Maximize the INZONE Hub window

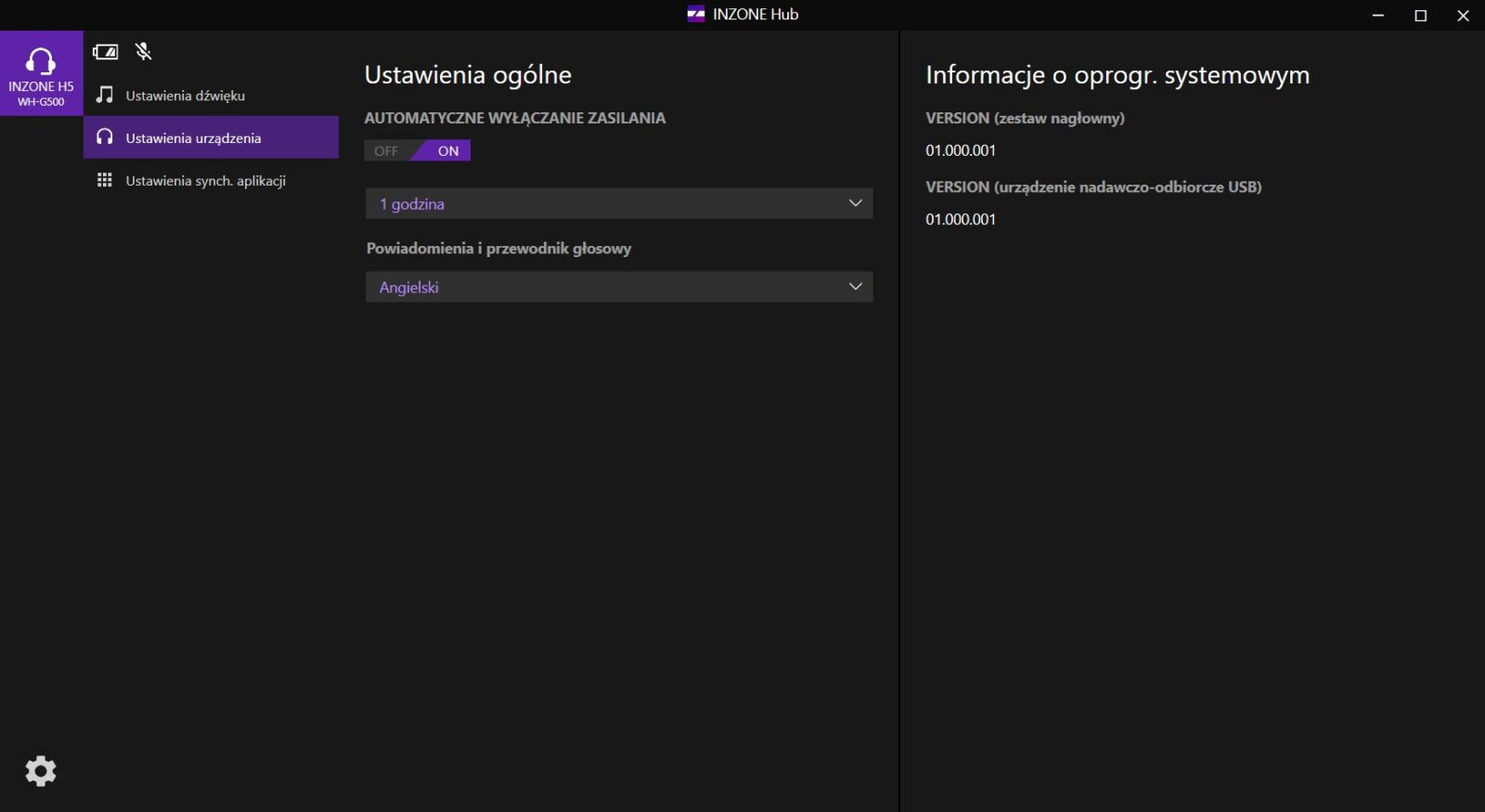point(1420,15)
